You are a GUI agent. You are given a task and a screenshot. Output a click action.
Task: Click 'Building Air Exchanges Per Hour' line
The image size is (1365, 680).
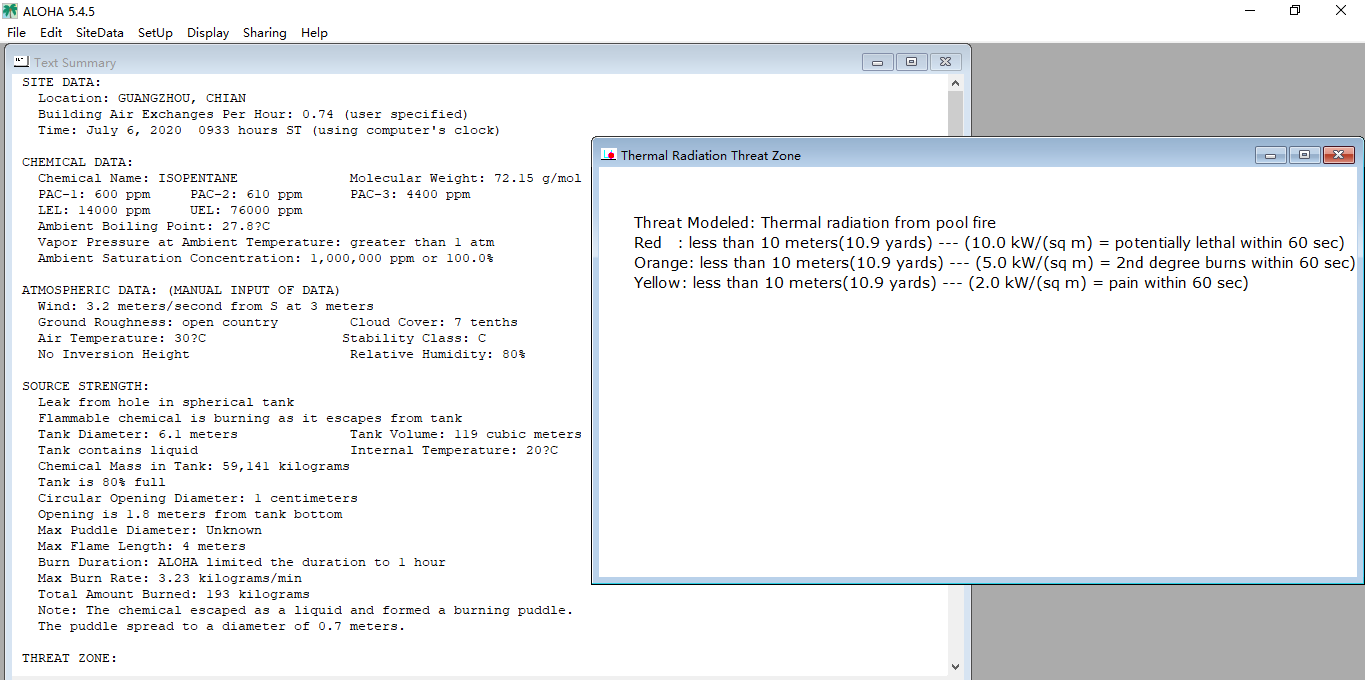point(253,114)
